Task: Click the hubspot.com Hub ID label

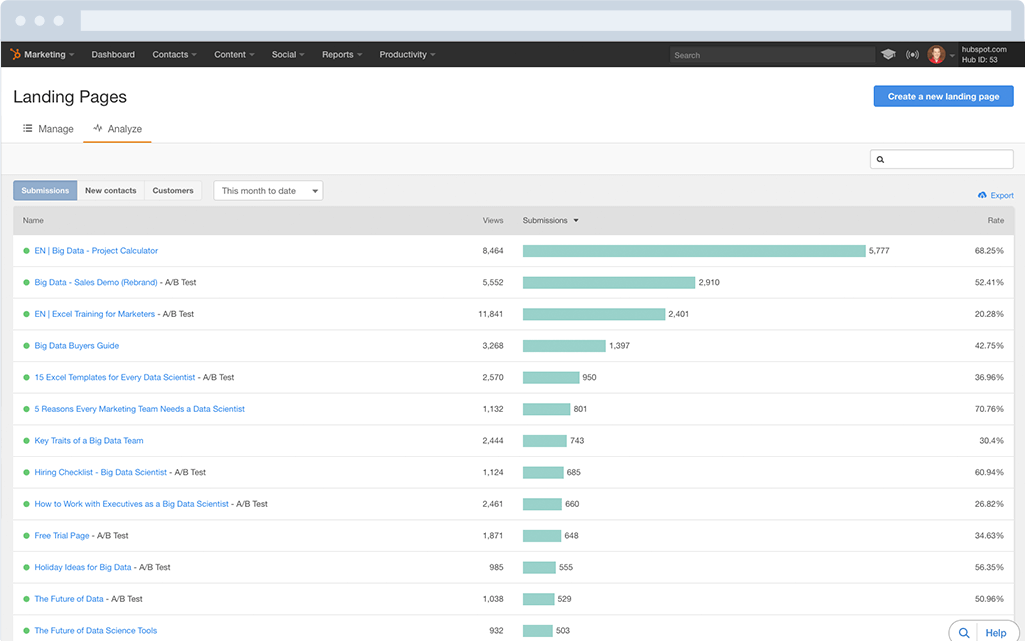Action: pyautogui.click(x=984, y=54)
